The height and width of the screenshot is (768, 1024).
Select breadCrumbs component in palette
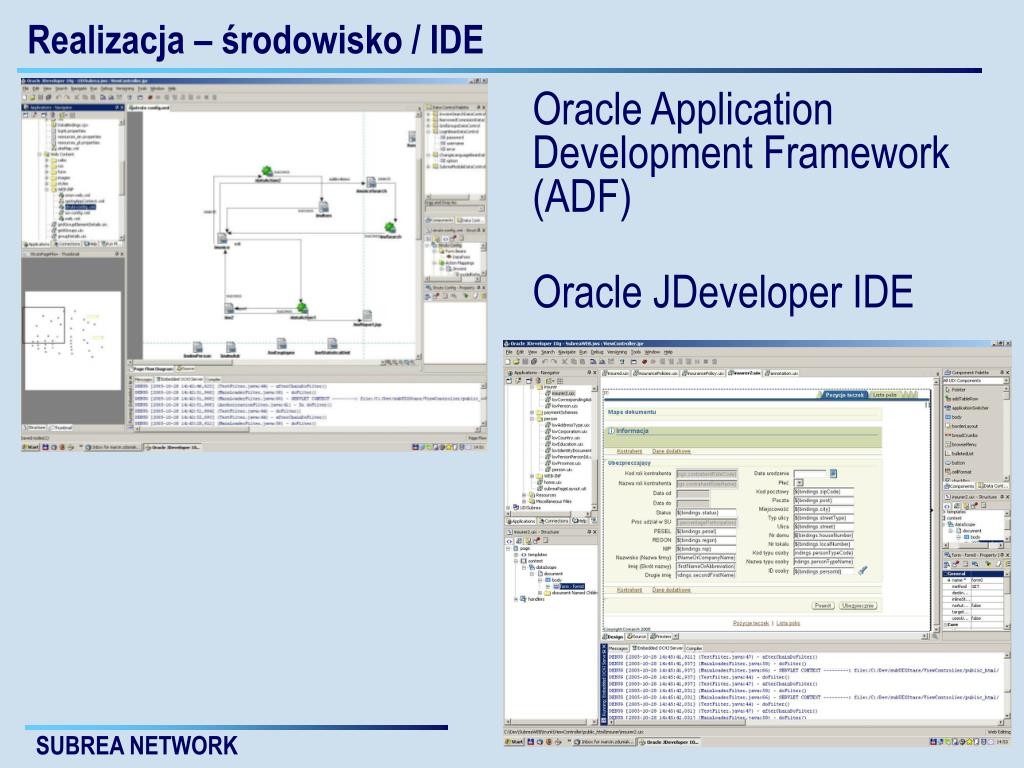click(961, 436)
